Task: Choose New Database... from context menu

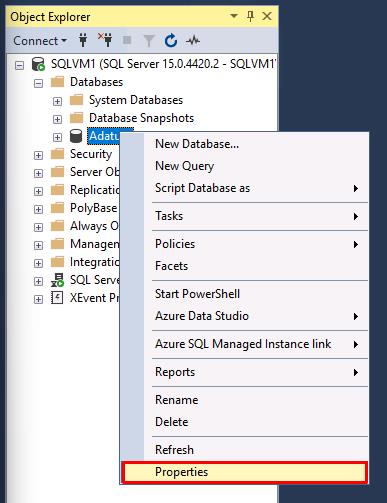Action: tap(244, 144)
